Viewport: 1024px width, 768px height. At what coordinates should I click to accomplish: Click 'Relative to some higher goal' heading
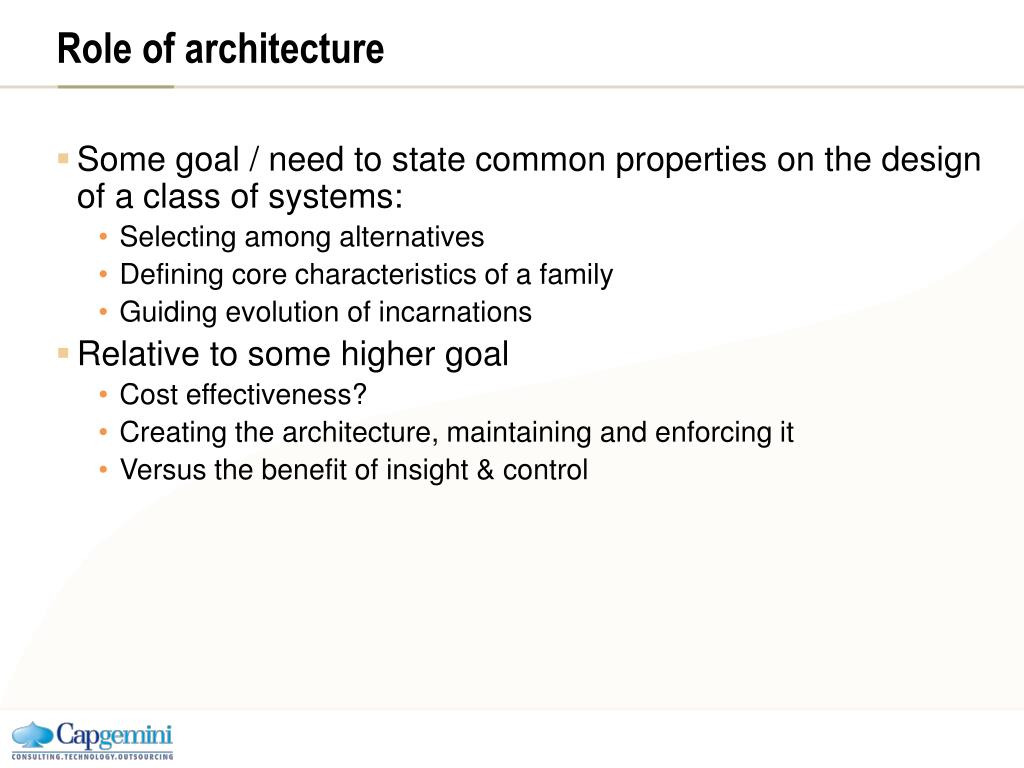click(293, 355)
